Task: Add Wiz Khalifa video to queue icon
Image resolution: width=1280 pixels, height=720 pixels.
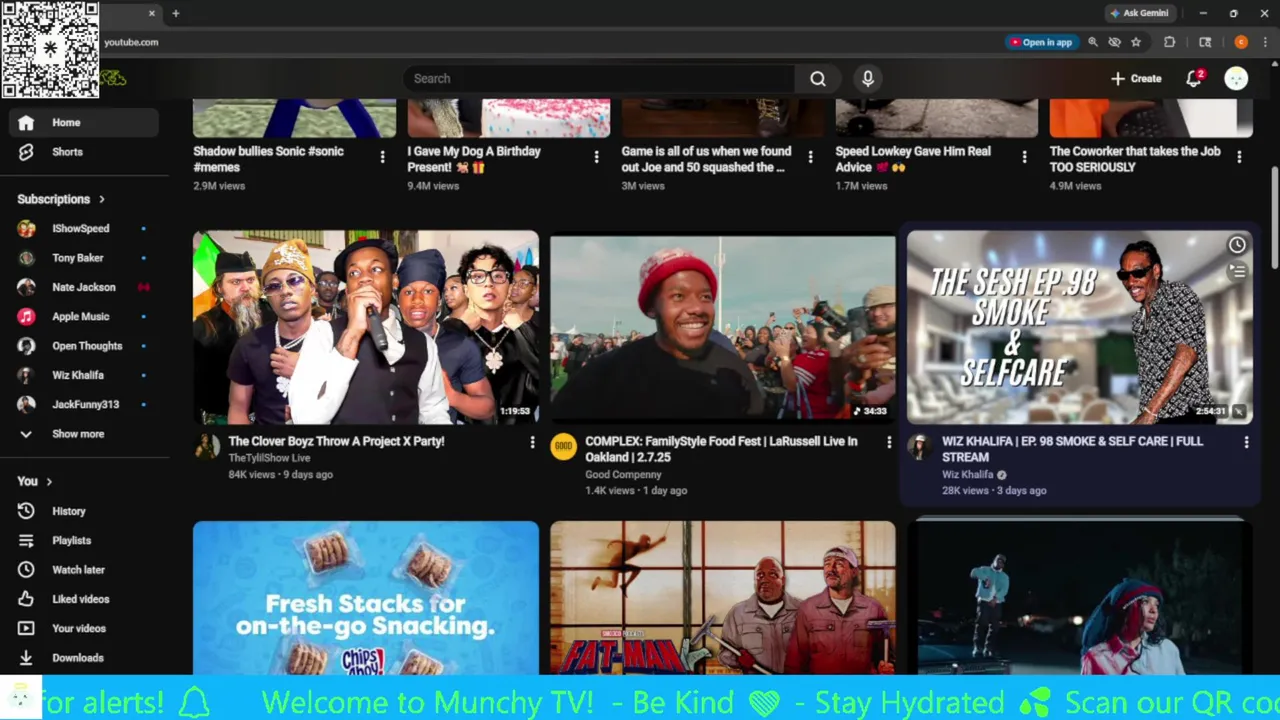Action: 1237,271
